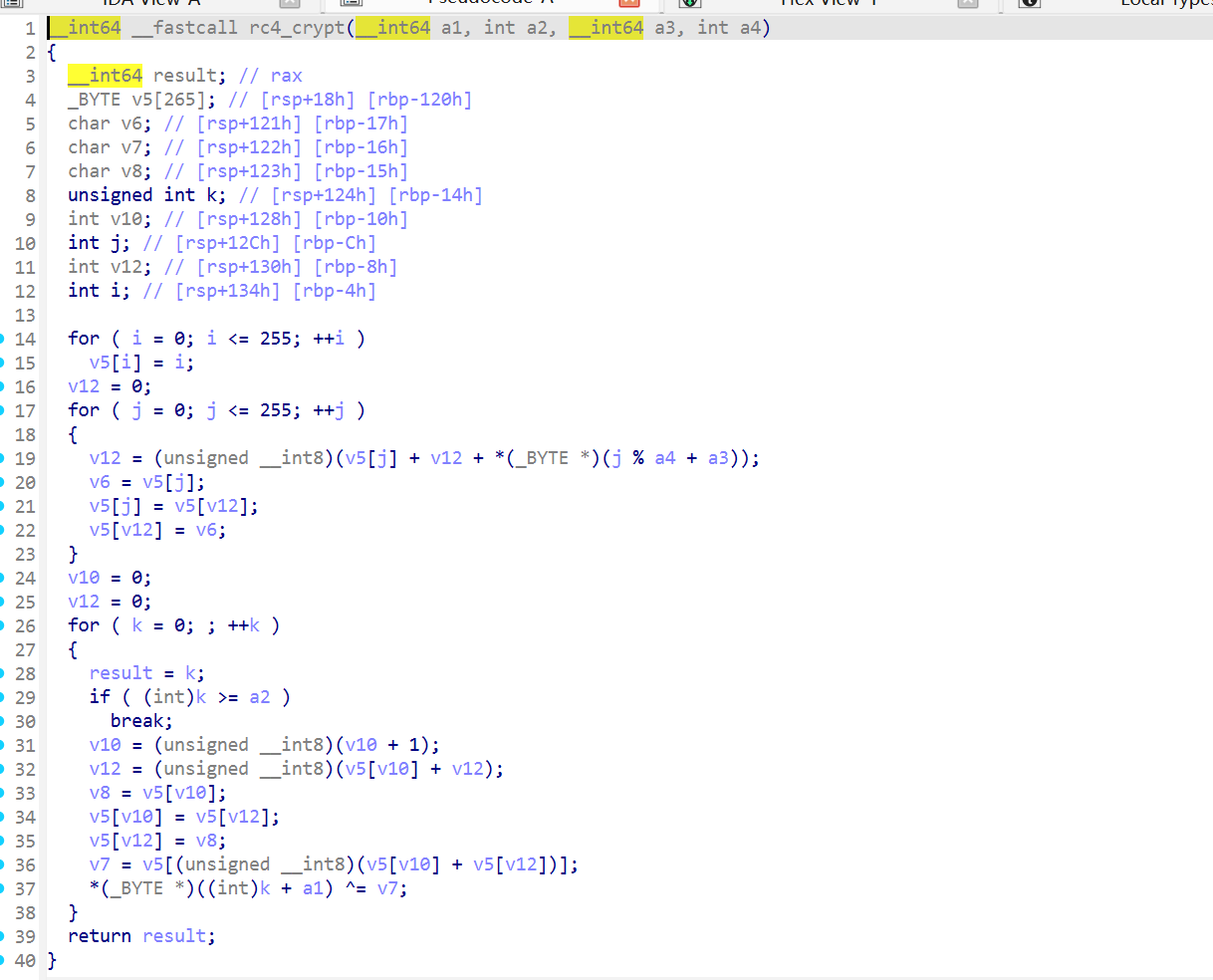Click the int i declaration
The width and height of the screenshot is (1213, 980).
point(100,291)
